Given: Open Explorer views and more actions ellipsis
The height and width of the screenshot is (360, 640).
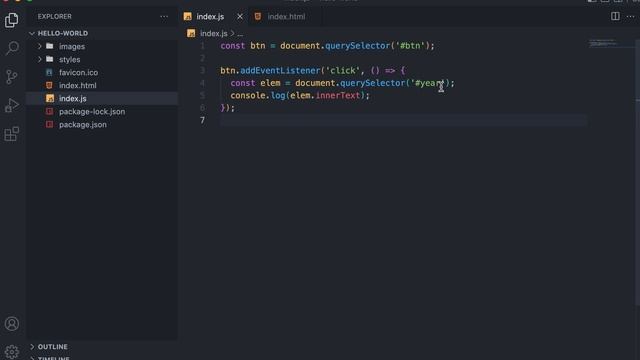Looking at the screenshot, I should [164, 17].
